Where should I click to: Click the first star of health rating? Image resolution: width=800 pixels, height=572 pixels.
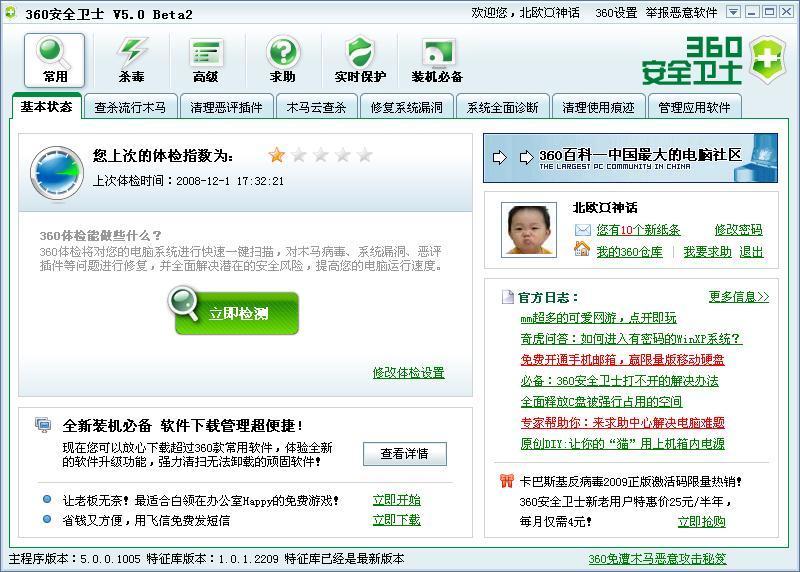pos(277,155)
